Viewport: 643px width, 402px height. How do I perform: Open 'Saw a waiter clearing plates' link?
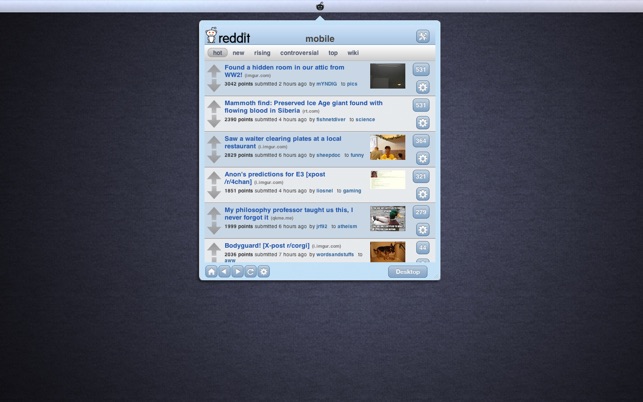pos(283,142)
